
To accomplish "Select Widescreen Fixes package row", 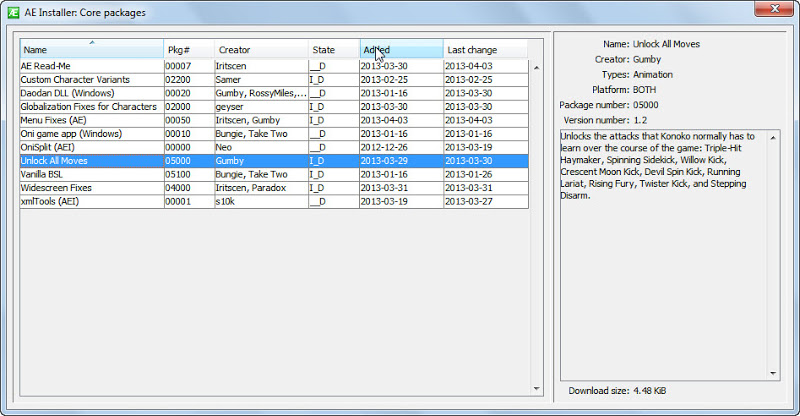I will 274,188.
